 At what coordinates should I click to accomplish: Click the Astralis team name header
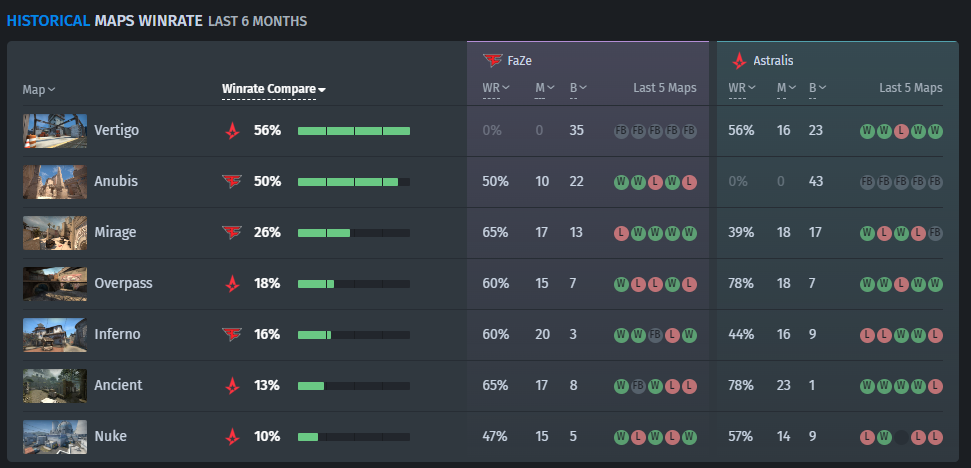pos(773,61)
